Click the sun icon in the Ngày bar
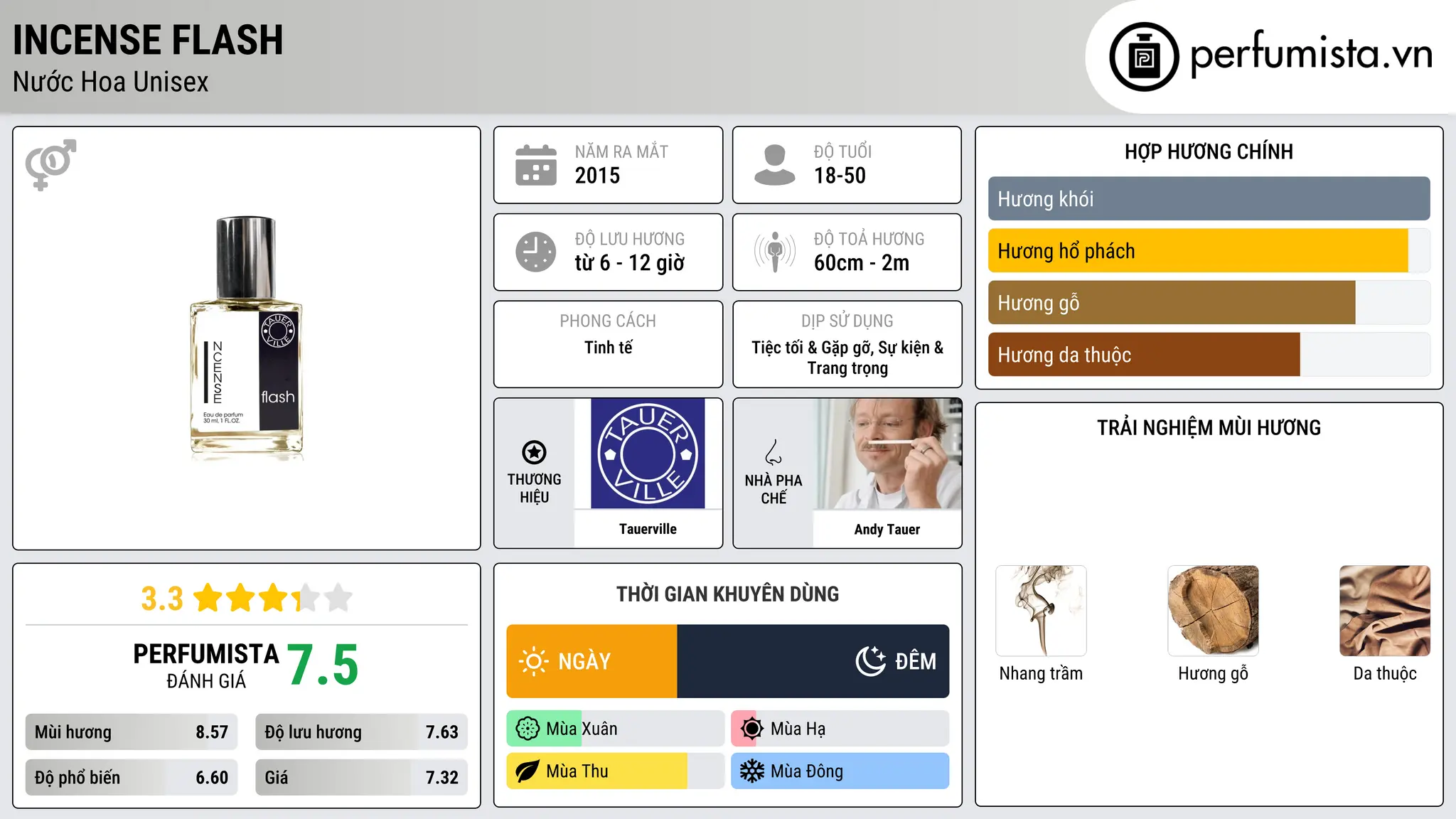Image resolution: width=1456 pixels, height=819 pixels. pos(534,661)
